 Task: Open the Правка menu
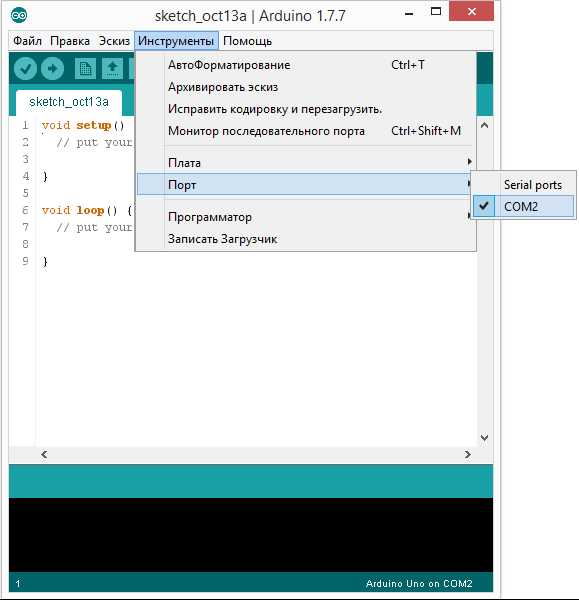point(70,41)
